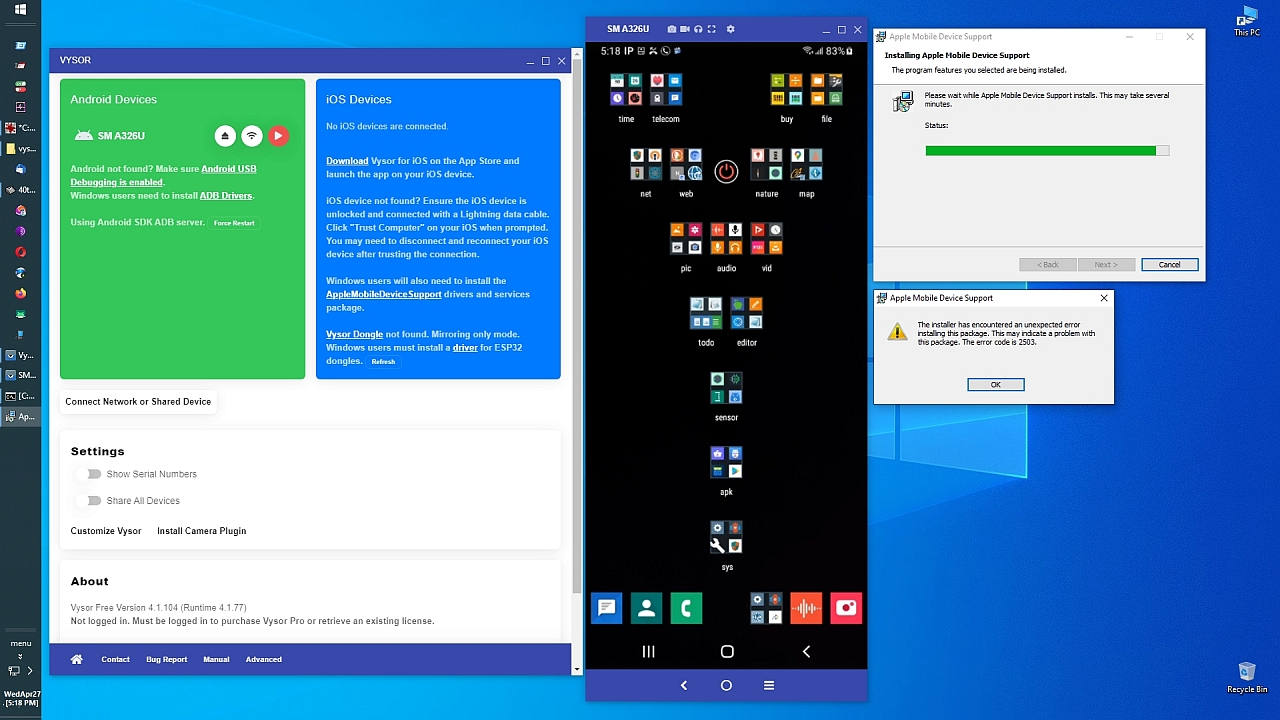Tap the phone's recent apps button

coord(648,652)
